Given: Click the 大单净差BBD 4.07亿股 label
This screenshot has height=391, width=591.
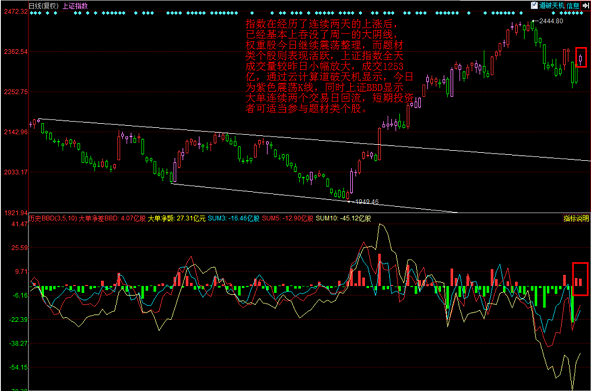Looking at the screenshot, I should [112, 218].
